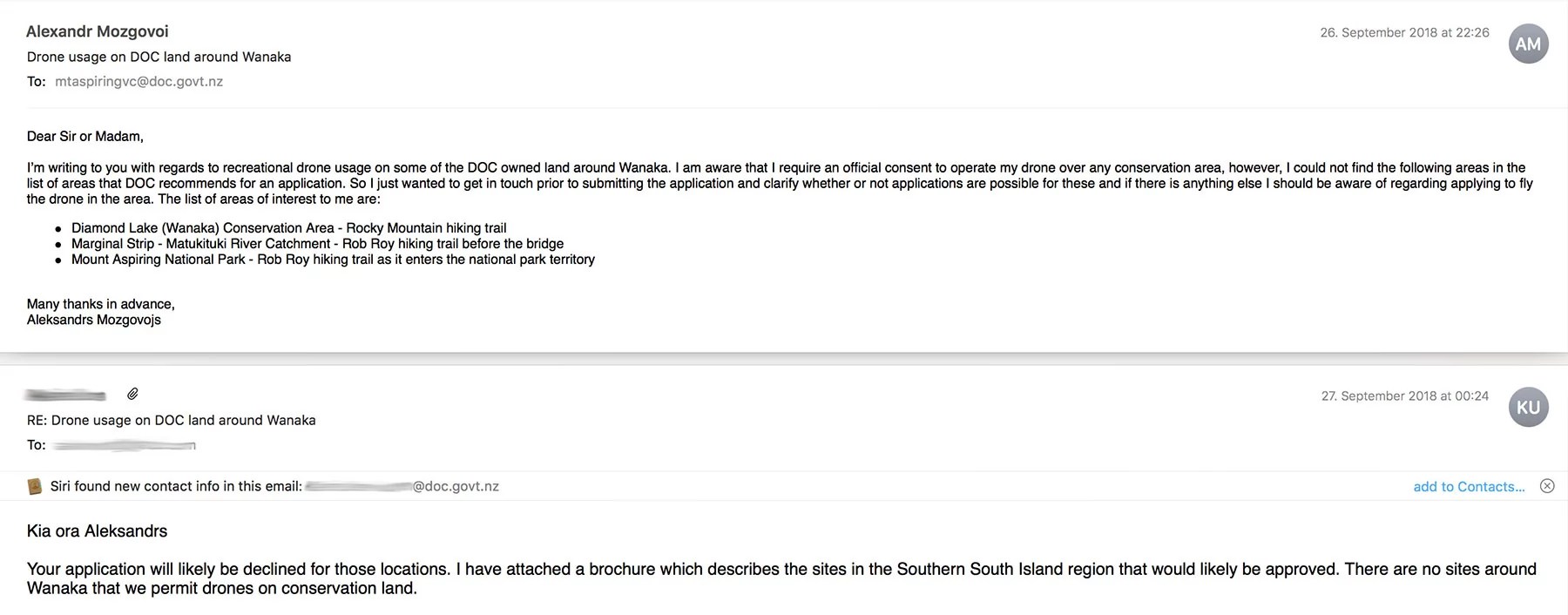Click the blurred recipient in reply's To field
1568x615 pixels.
coord(124,445)
